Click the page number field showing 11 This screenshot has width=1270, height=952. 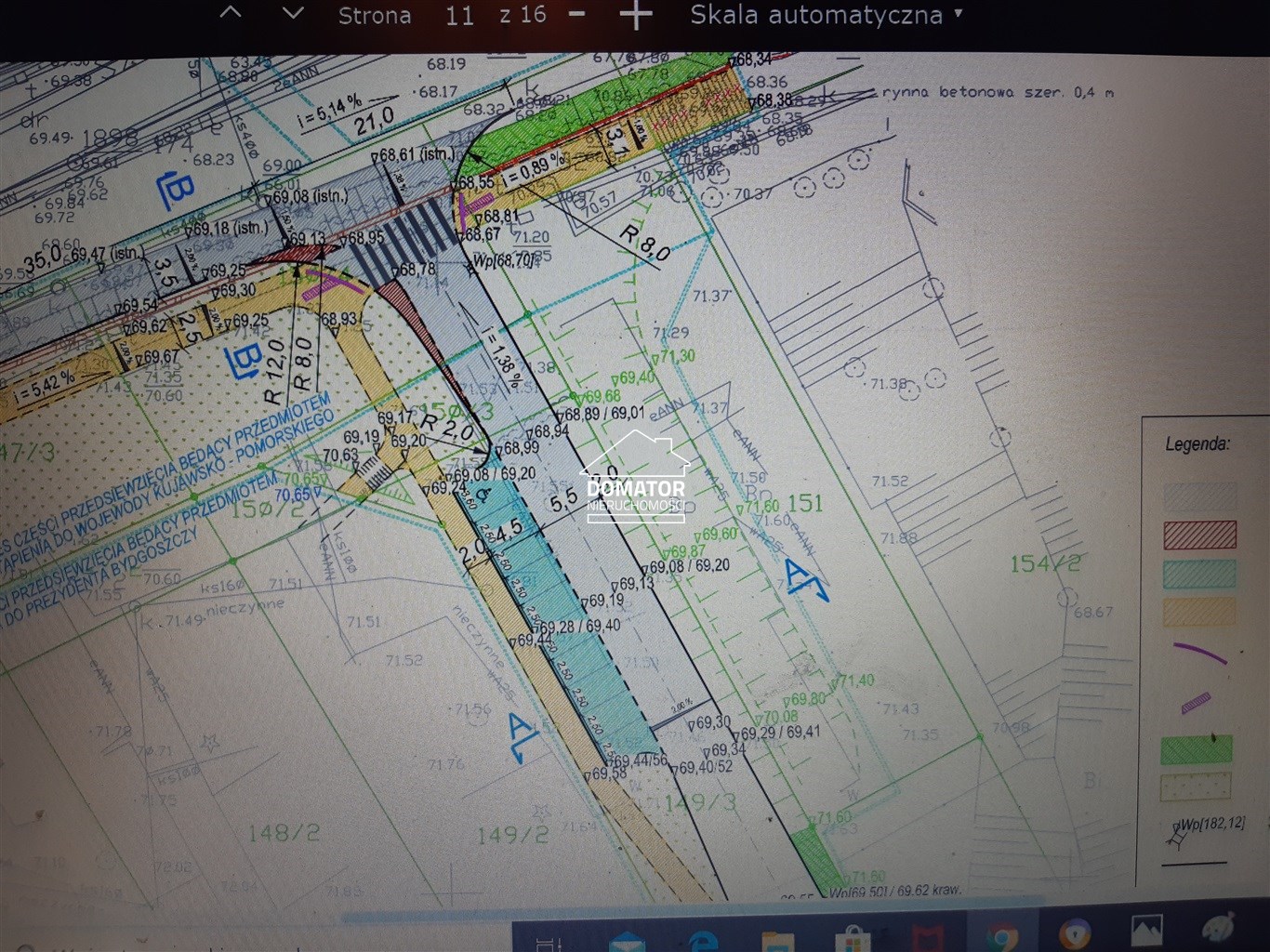tap(459, 16)
